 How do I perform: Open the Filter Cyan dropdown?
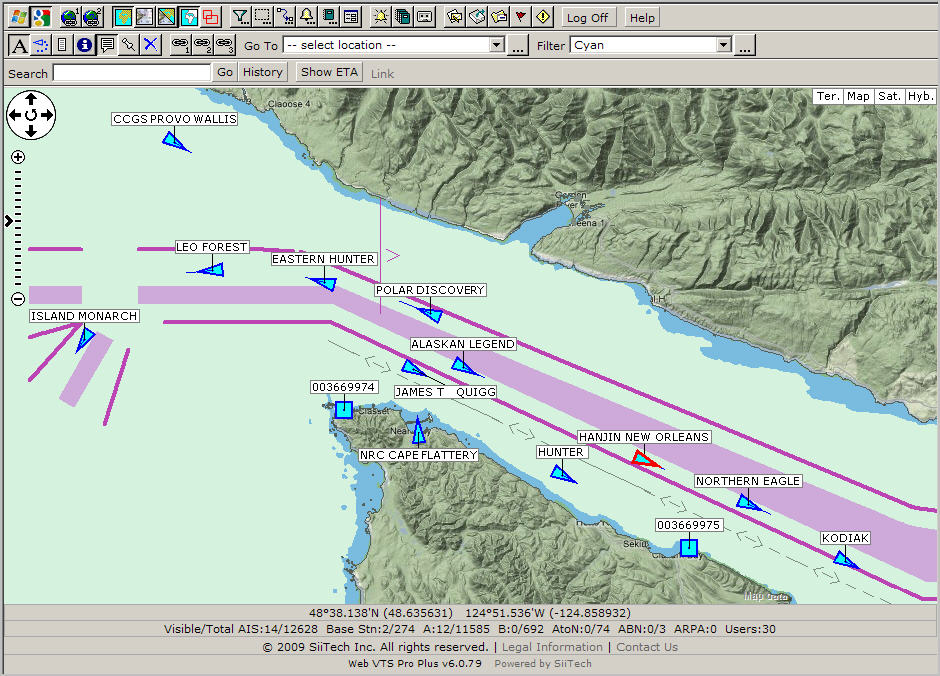(650, 45)
